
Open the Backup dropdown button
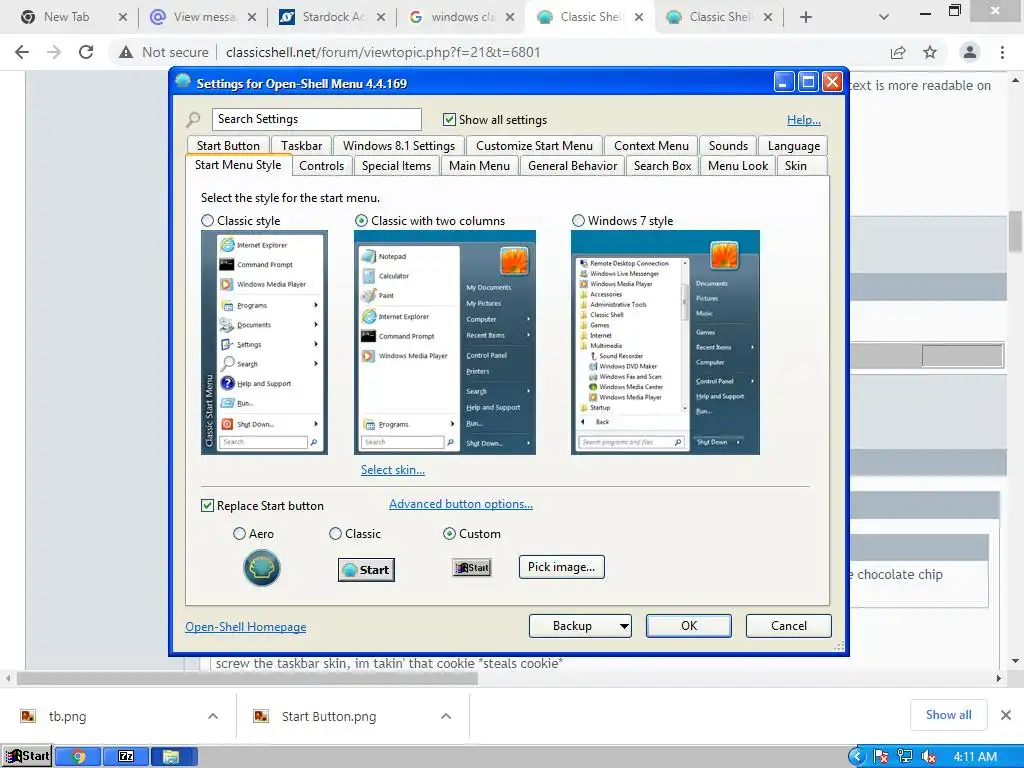(580, 626)
